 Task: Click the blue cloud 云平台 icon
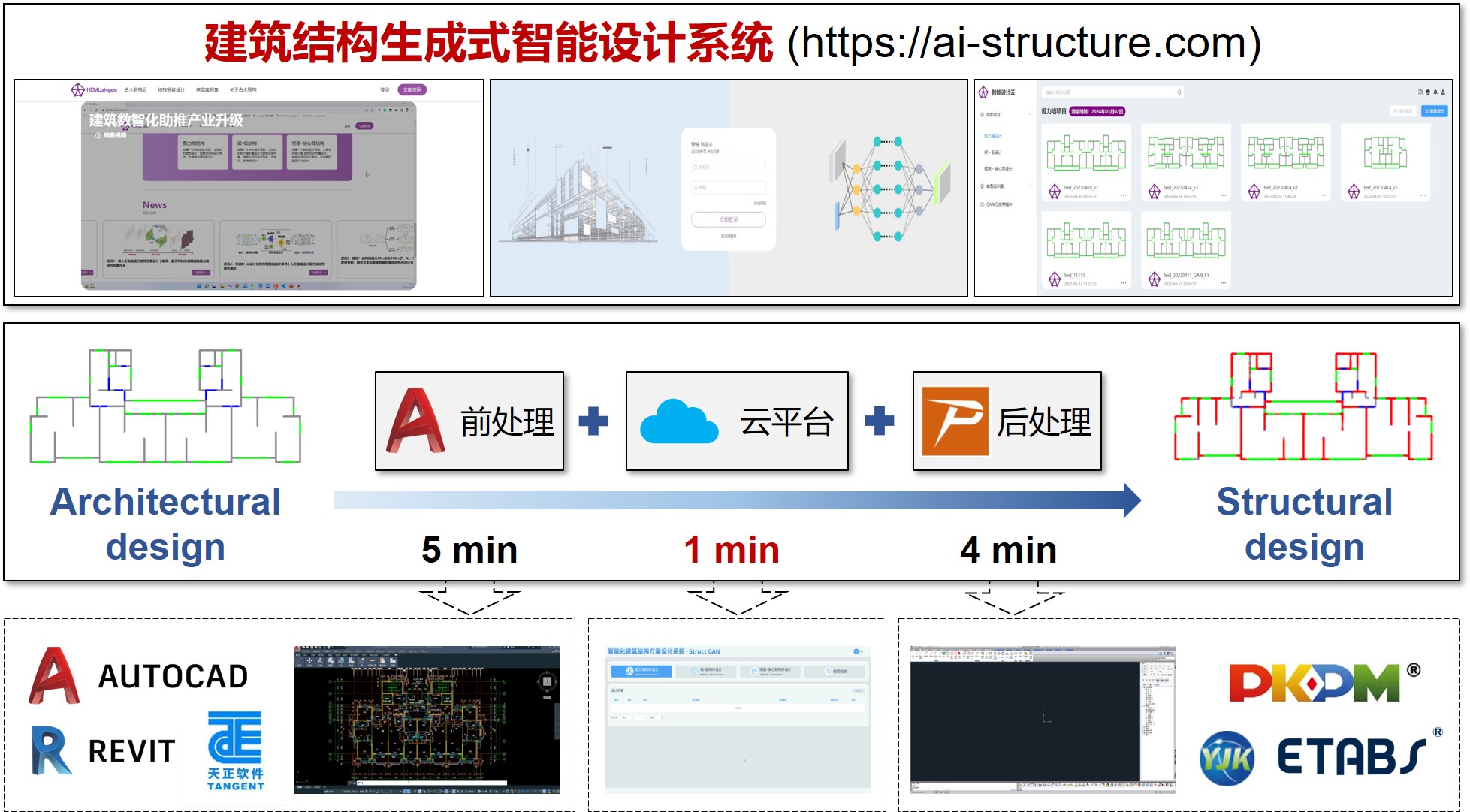(x=678, y=423)
